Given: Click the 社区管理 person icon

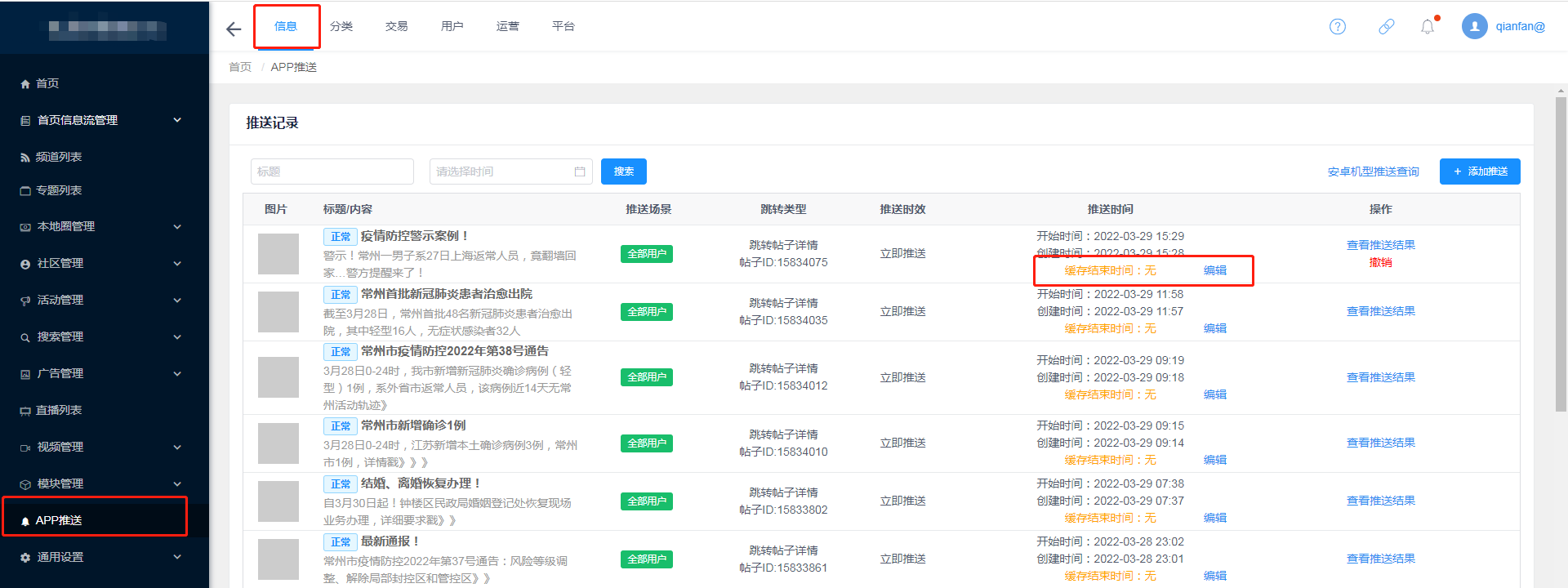Looking at the screenshot, I should click(x=25, y=264).
